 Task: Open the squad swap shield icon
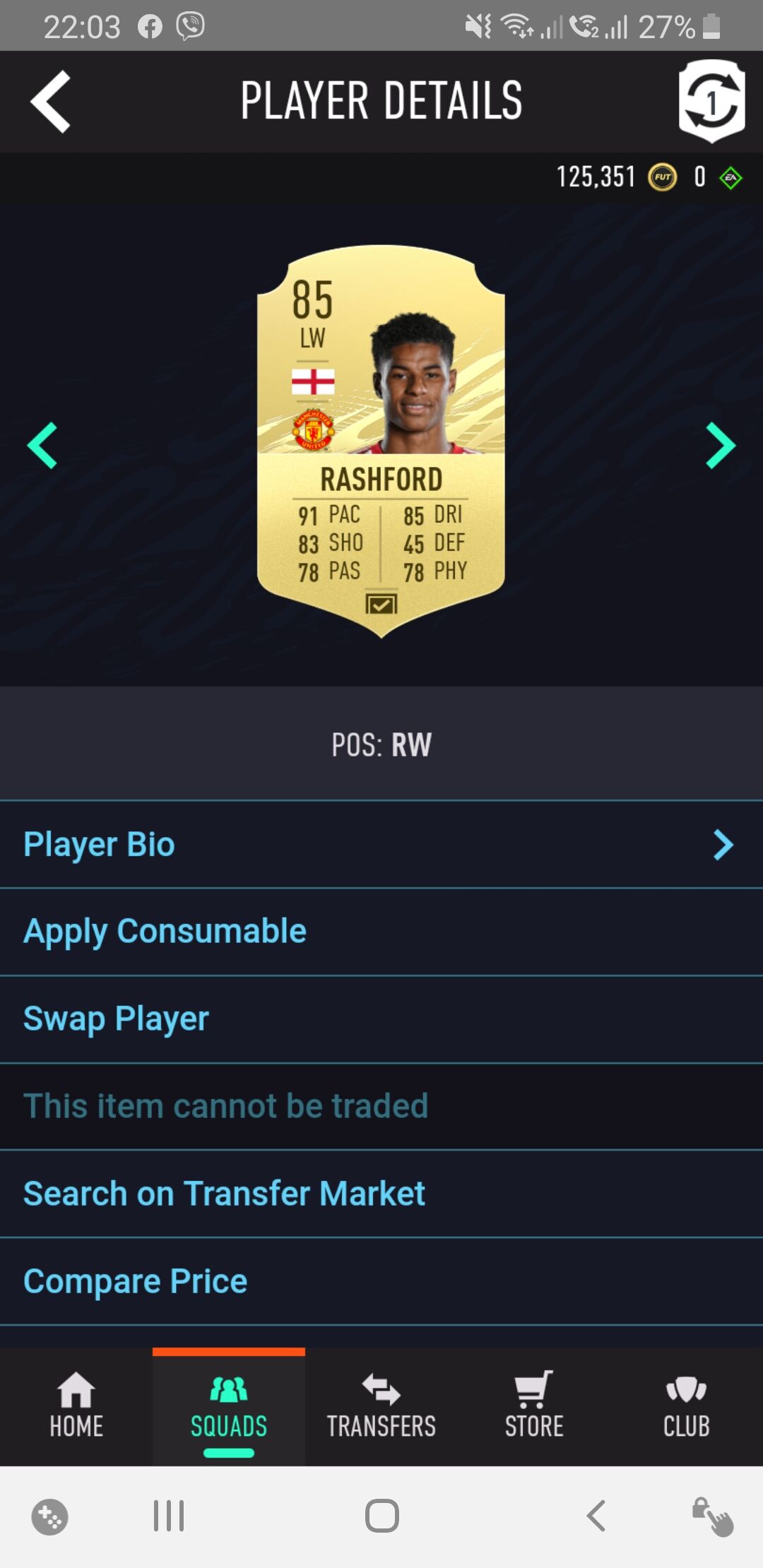pyautogui.click(x=711, y=101)
